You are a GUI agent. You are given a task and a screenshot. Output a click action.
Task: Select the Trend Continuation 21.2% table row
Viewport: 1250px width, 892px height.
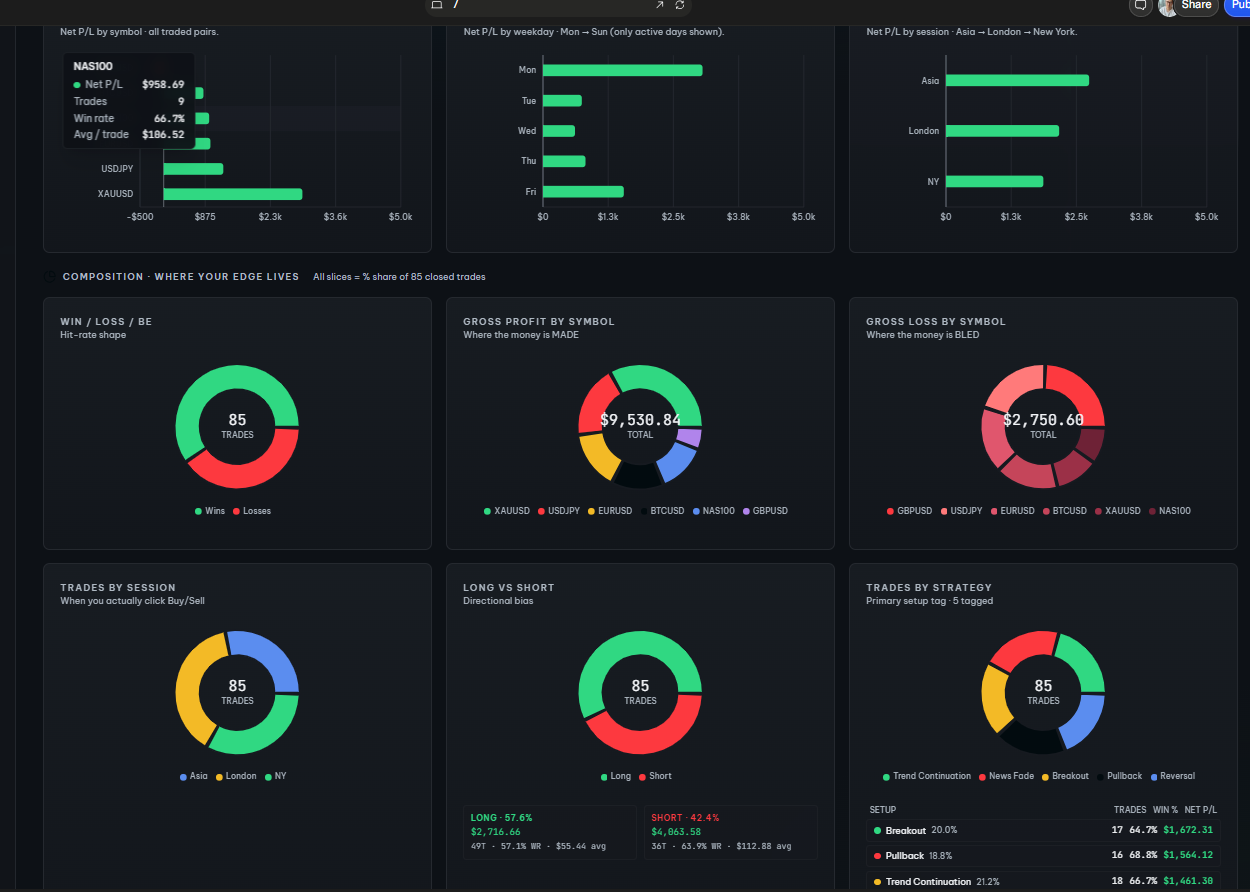click(x=1043, y=881)
